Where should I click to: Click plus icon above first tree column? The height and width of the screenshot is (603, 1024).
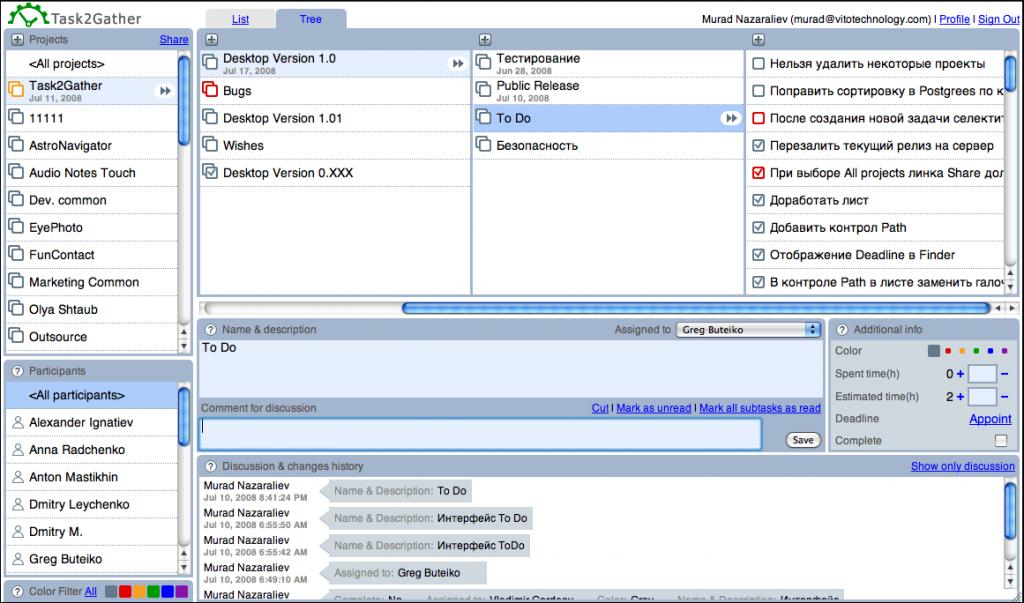click(211, 40)
